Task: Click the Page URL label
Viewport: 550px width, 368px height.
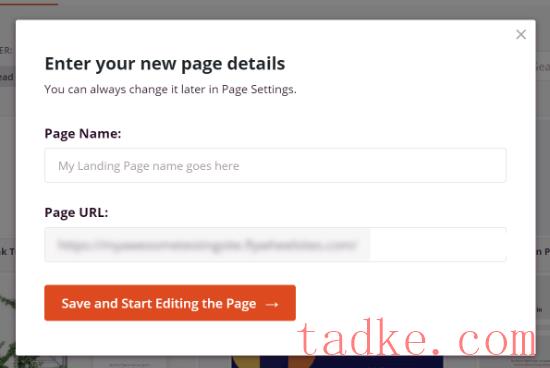Action: [x=76, y=213]
